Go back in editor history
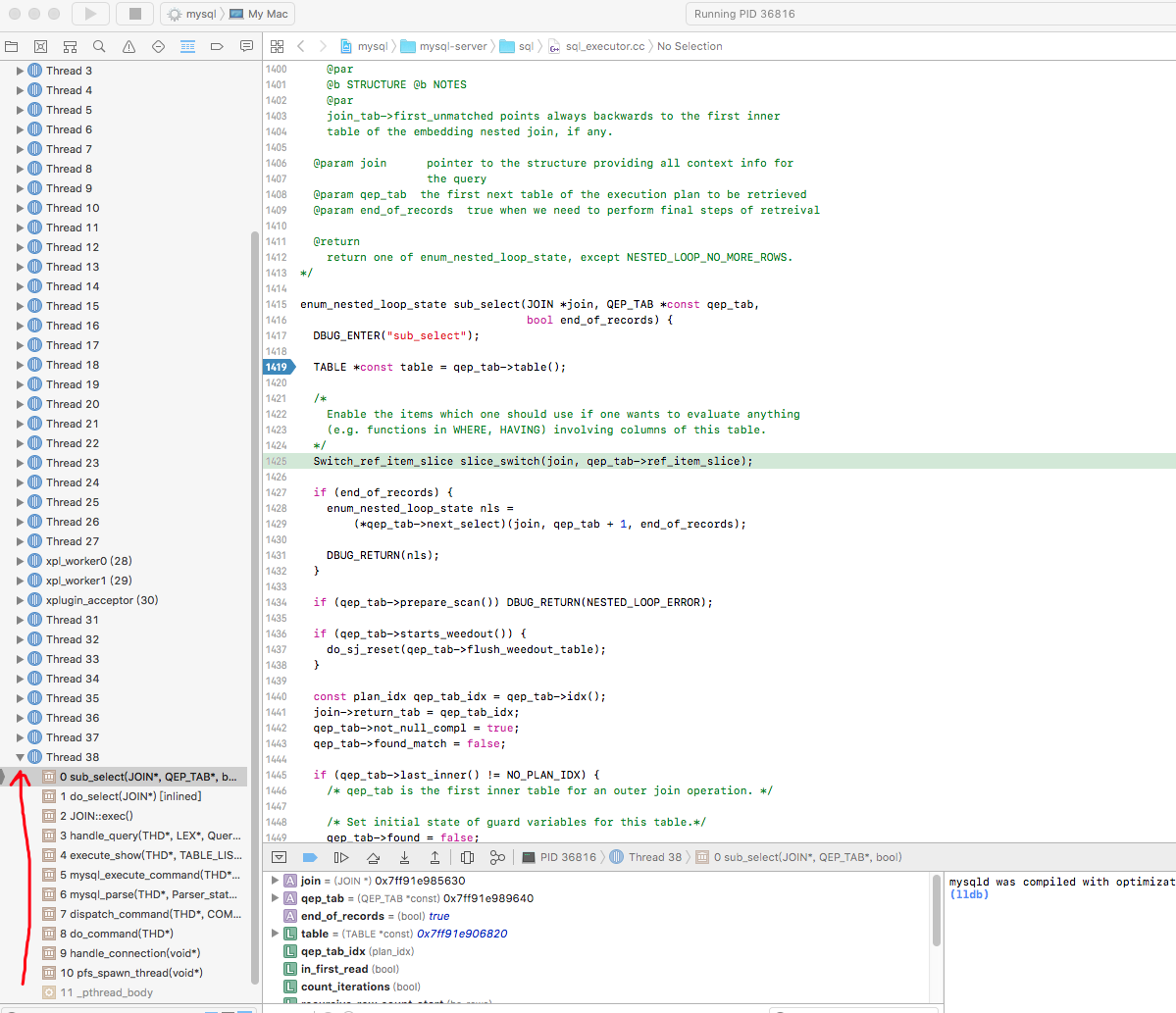The height and width of the screenshot is (1013, 1176). point(301,46)
